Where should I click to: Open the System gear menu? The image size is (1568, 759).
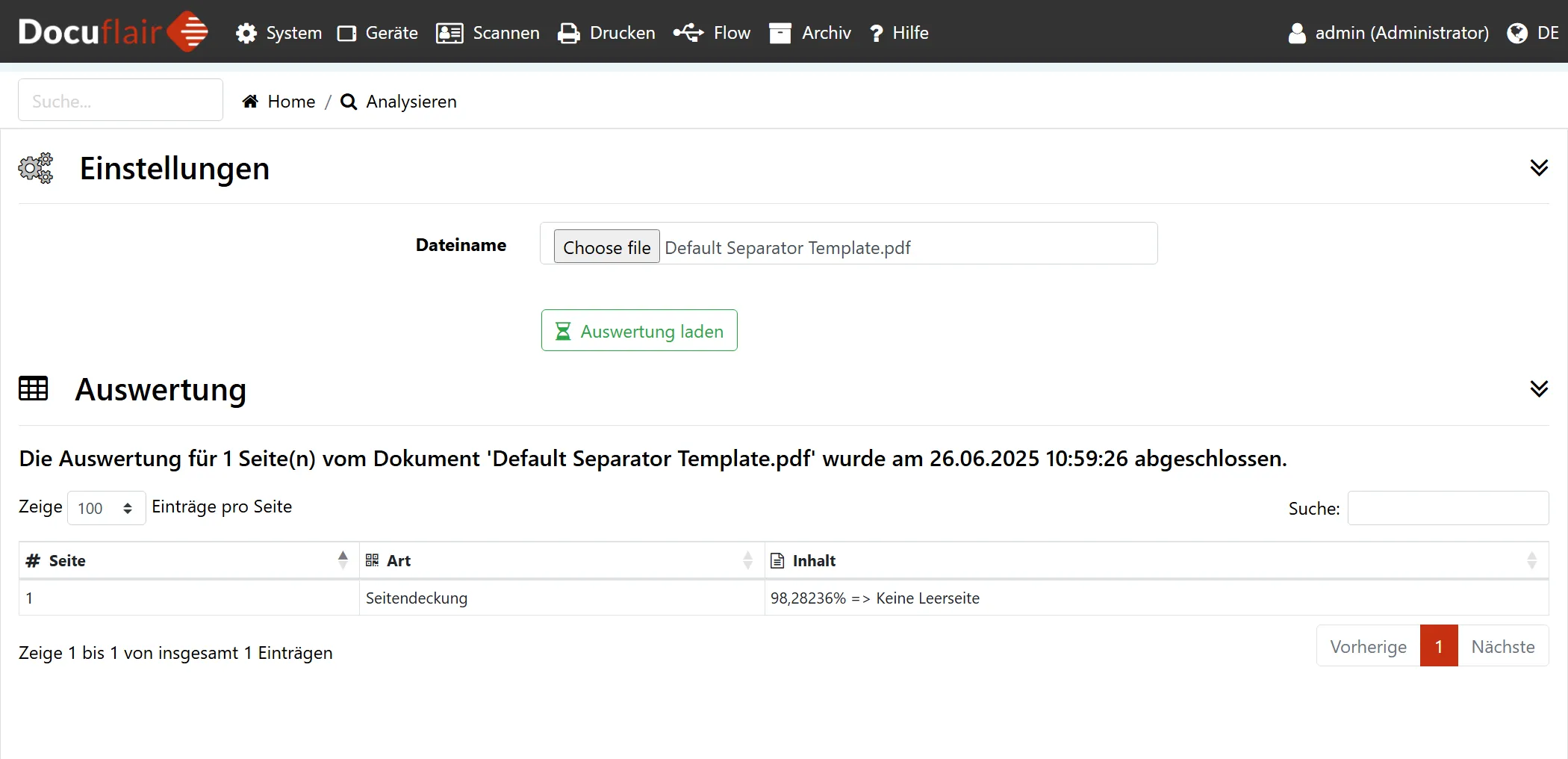click(x=246, y=33)
